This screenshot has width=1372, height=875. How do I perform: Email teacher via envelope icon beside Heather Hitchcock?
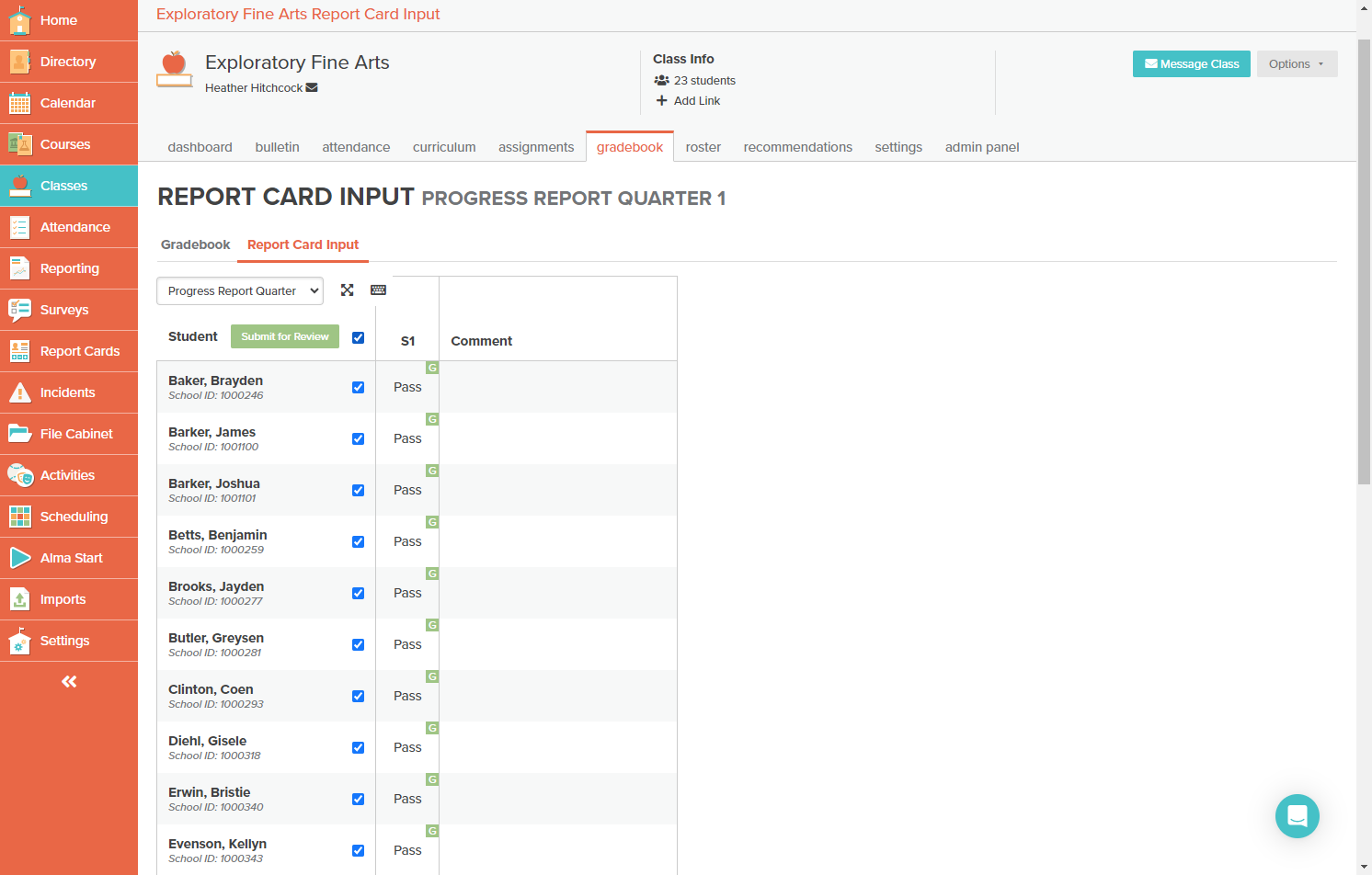click(x=312, y=88)
